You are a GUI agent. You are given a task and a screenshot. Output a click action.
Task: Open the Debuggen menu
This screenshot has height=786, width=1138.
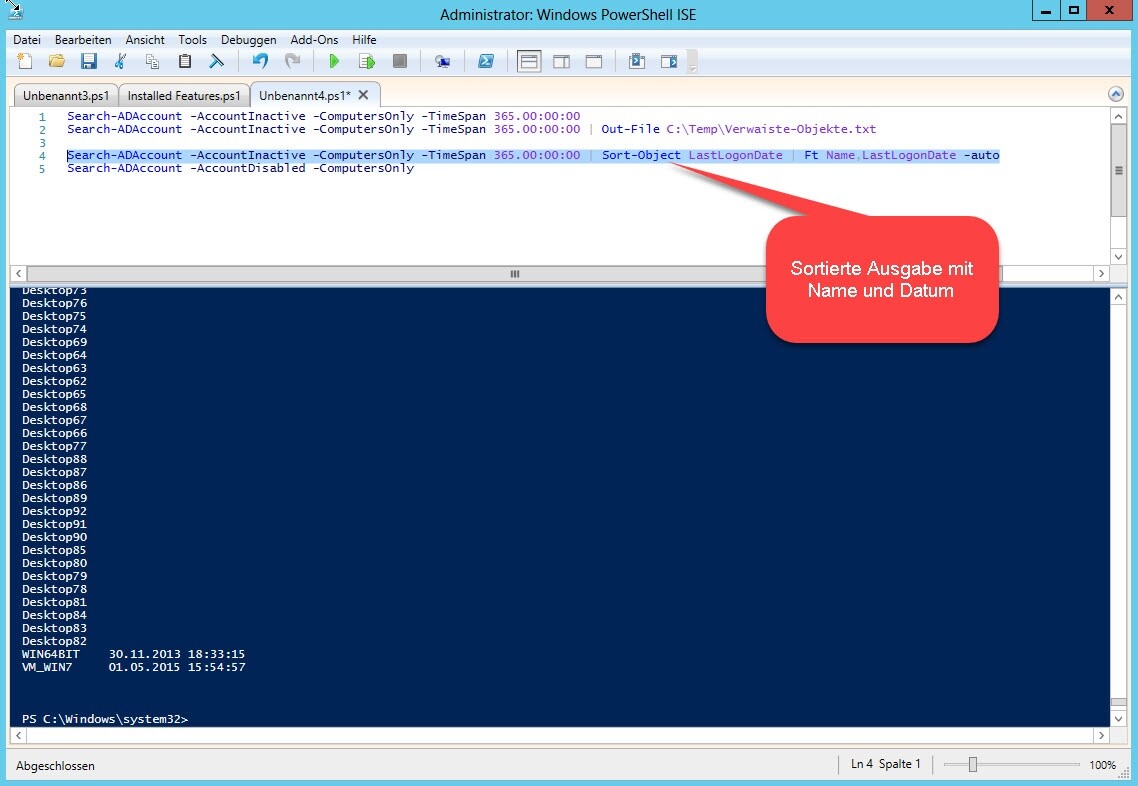[x=248, y=40]
